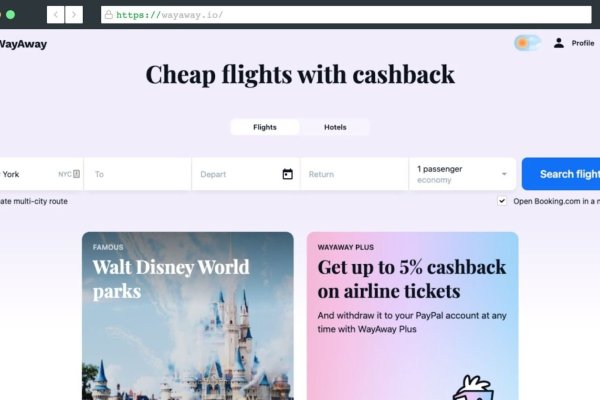Click the padlock icon in address bar
The image size is (600, 400).
[x=109, y=15]
